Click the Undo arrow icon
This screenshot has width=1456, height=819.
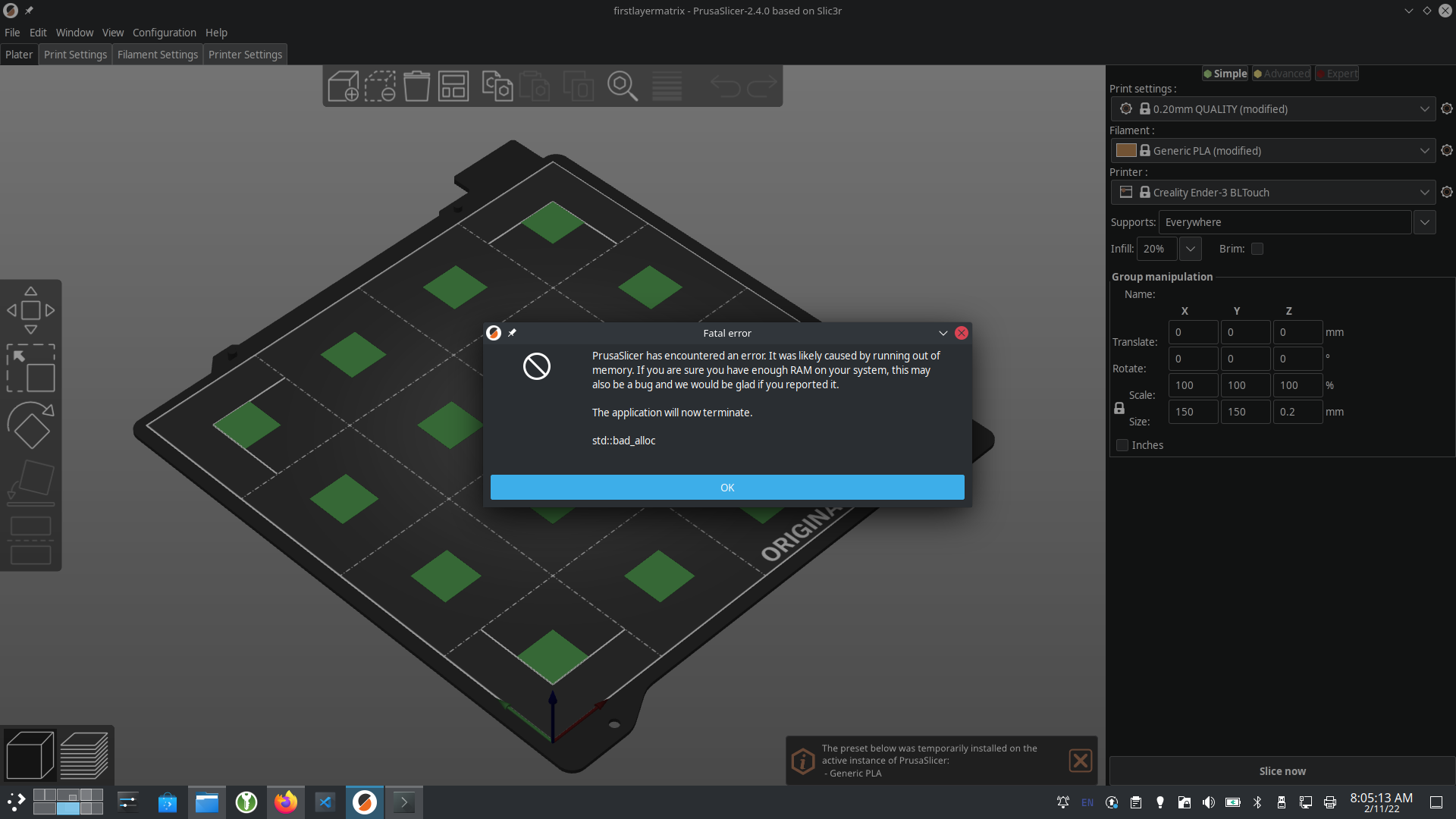pos(725,86)
